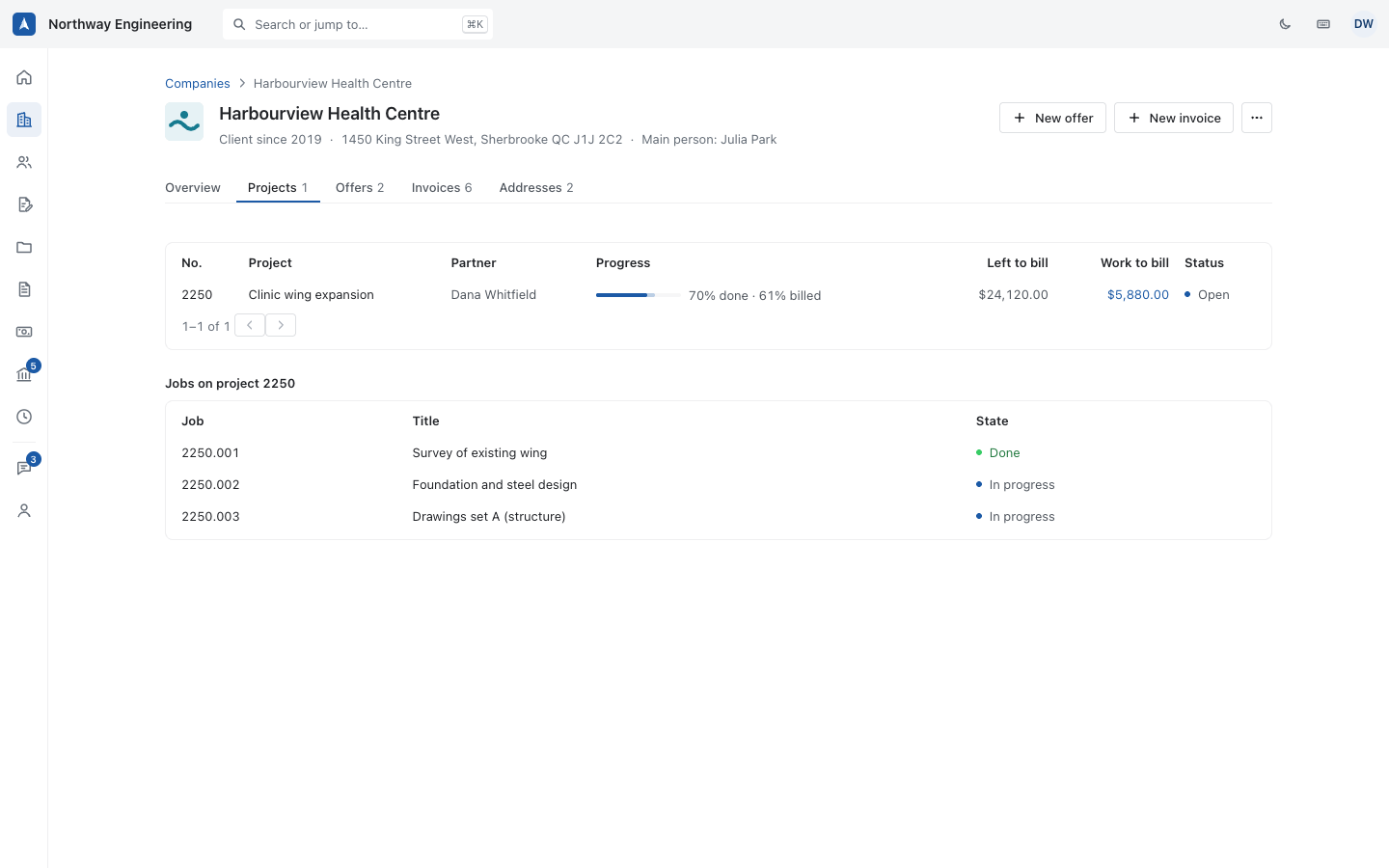This screenshot has width=1389, height=868.
Task: Focus the Search or jump to field
Action: tap(358, 24)
